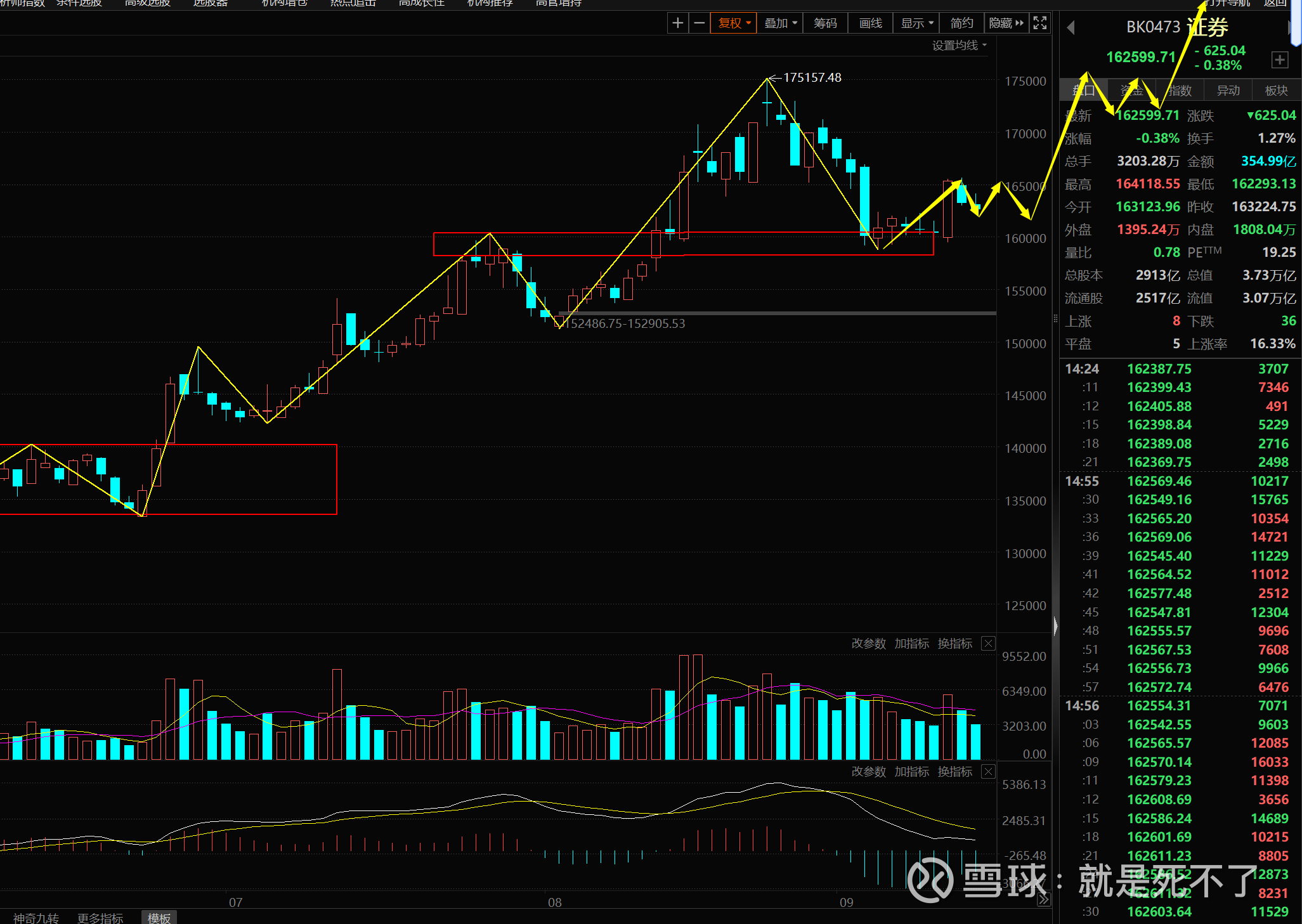Screen dimensions: 1302x924
Task: Zoom out the chart with minus icon
Action: (699, 23)
